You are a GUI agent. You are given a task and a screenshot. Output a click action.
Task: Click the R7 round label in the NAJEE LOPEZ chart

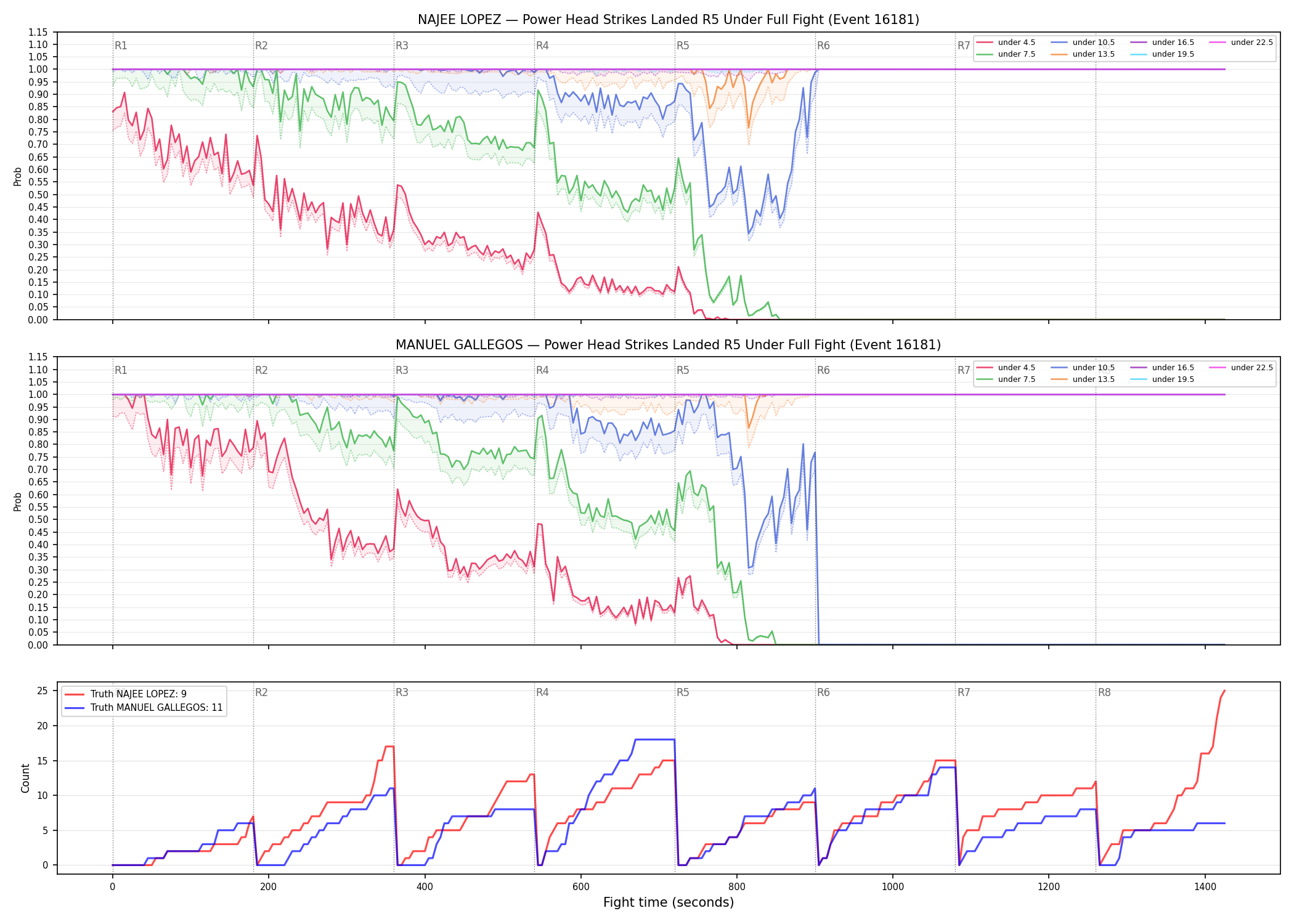click(964, 46)
